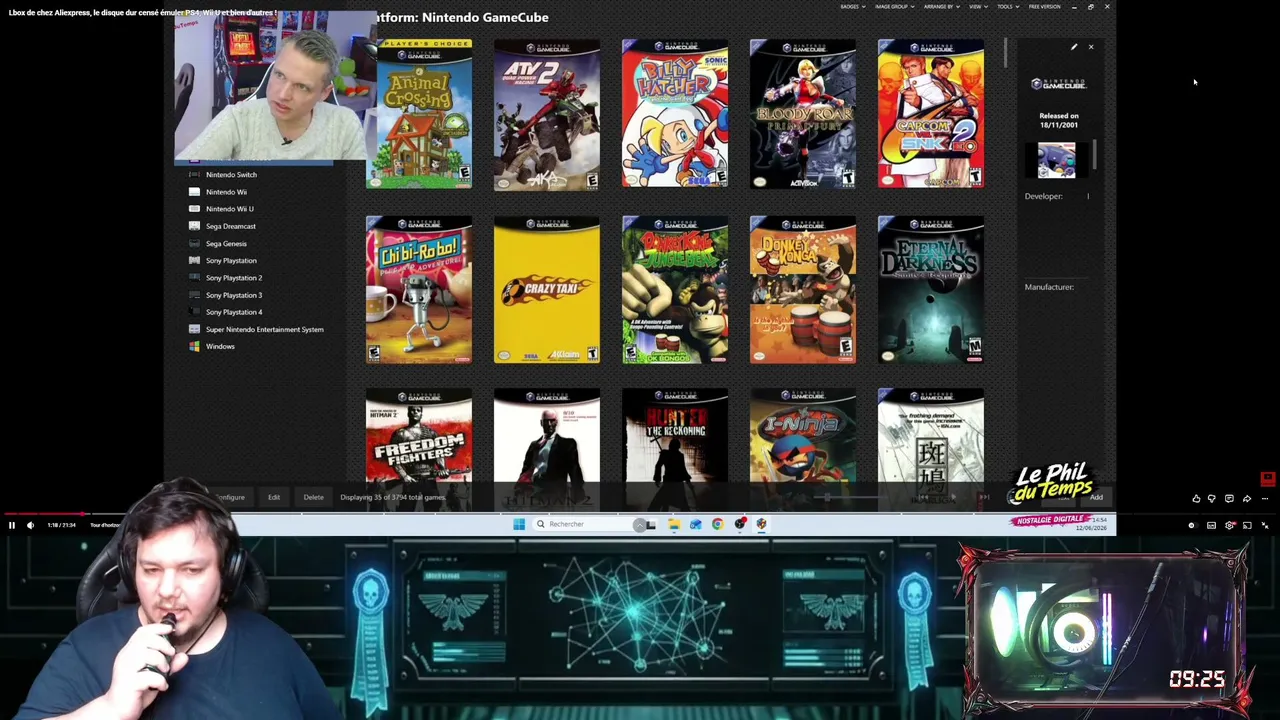Open Super Nintendo Entertainment System platform
Screen dimensions: 1280x720
click(264, 329)
